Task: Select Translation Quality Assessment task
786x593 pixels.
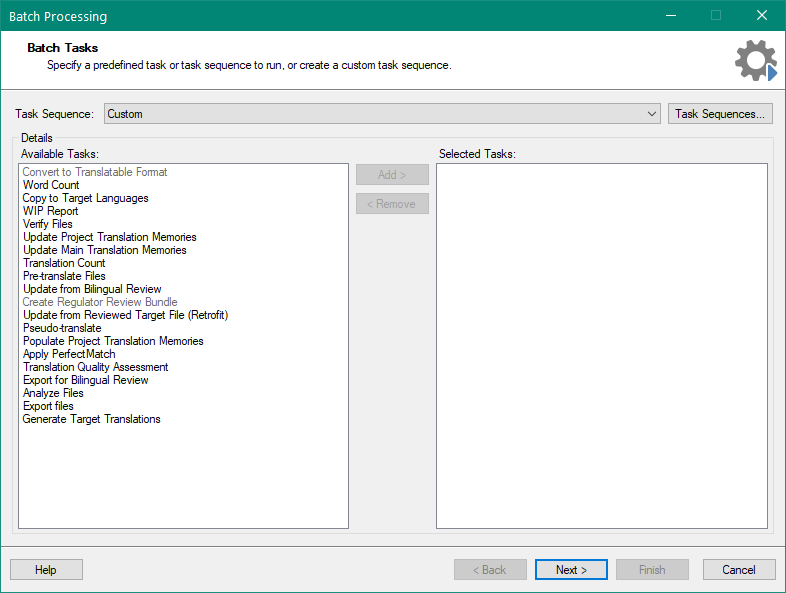Action: [95, 367]
